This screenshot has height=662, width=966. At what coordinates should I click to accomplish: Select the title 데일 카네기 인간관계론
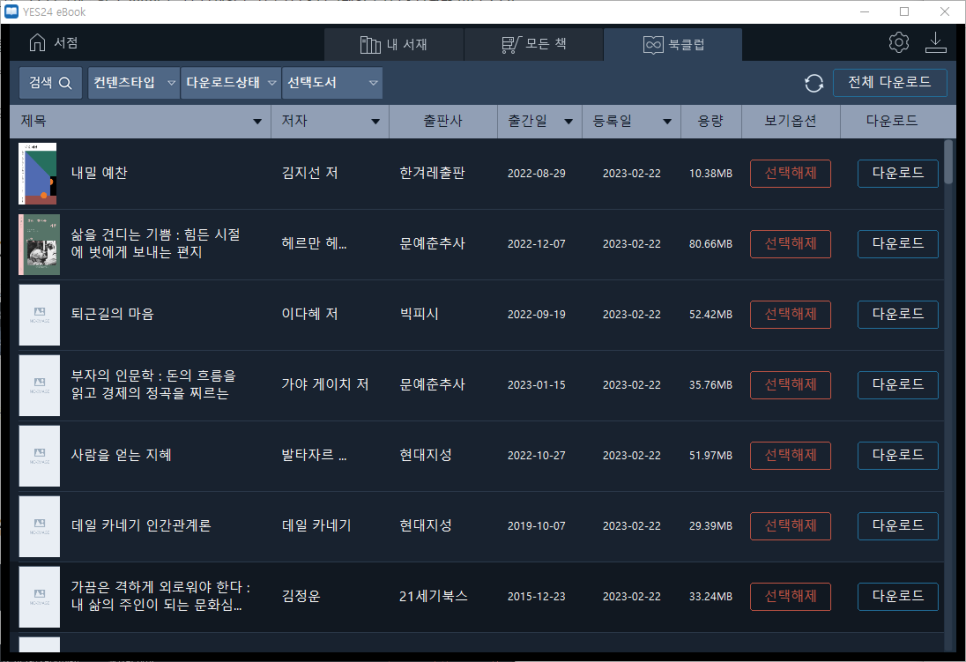coord(141,526)
